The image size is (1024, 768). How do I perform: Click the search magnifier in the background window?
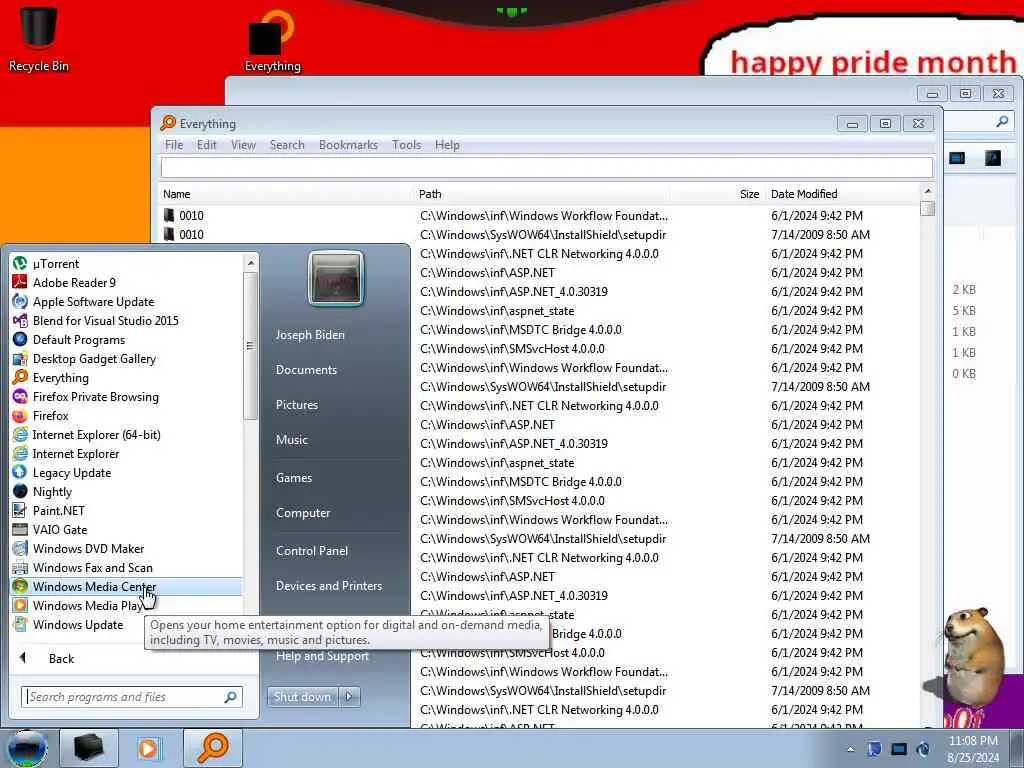click(1002, 121)
